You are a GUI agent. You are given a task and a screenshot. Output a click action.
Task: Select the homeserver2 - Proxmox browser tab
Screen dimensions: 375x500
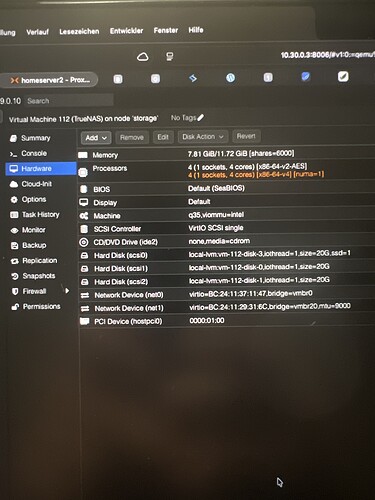(49, 80)
